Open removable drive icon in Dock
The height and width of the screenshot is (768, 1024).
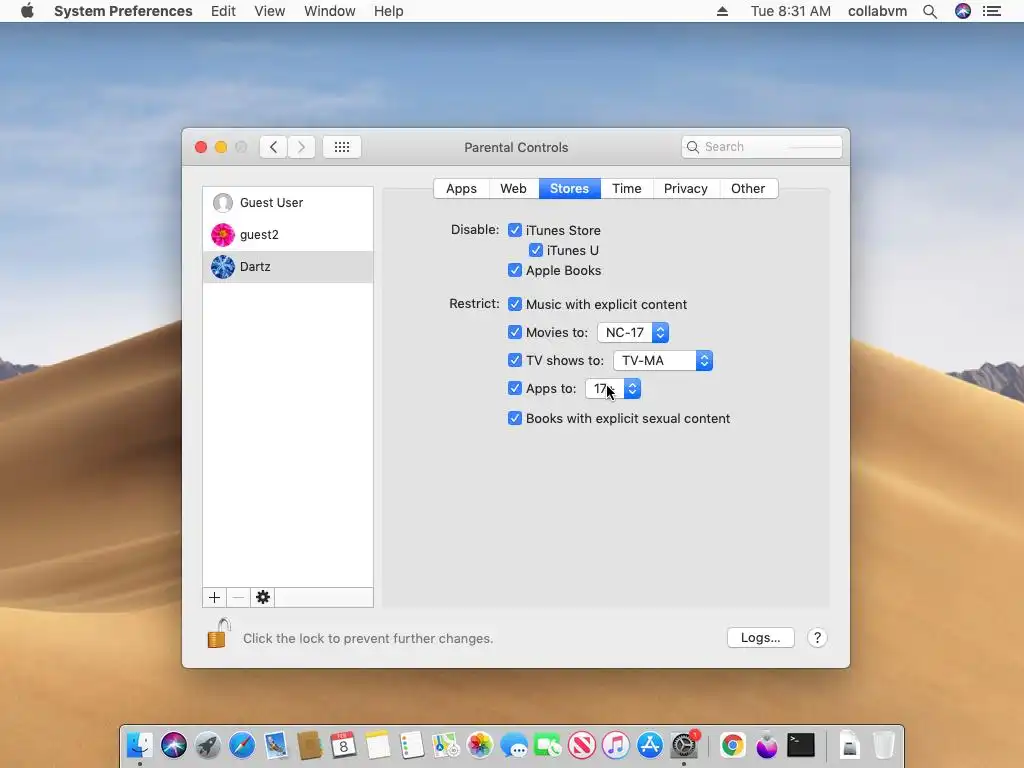tap(850, 745)
